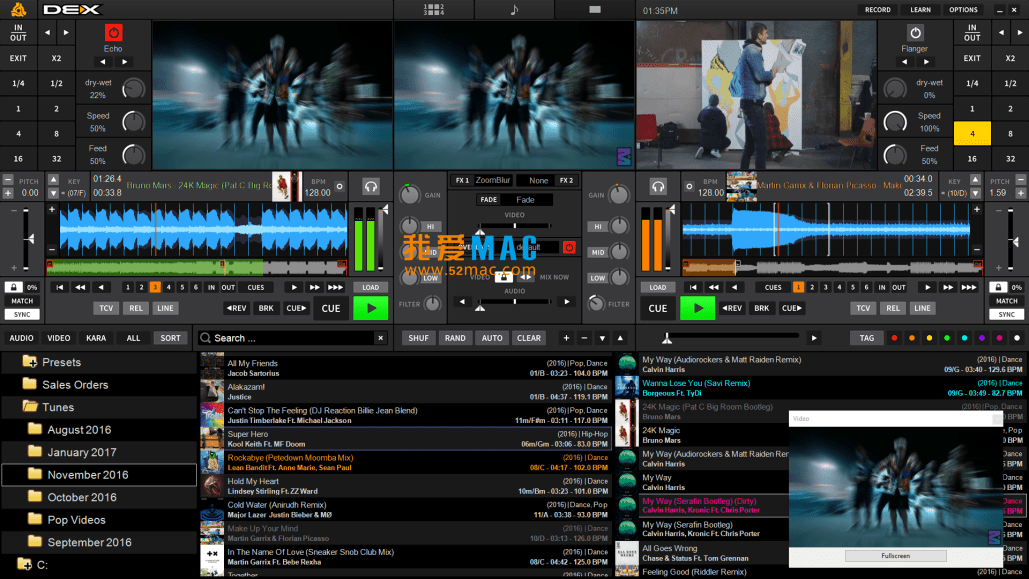Select next left deck effect with right arrow
Screen dimensions: 1029x579
pyautogui.click(x=125, y=62)
